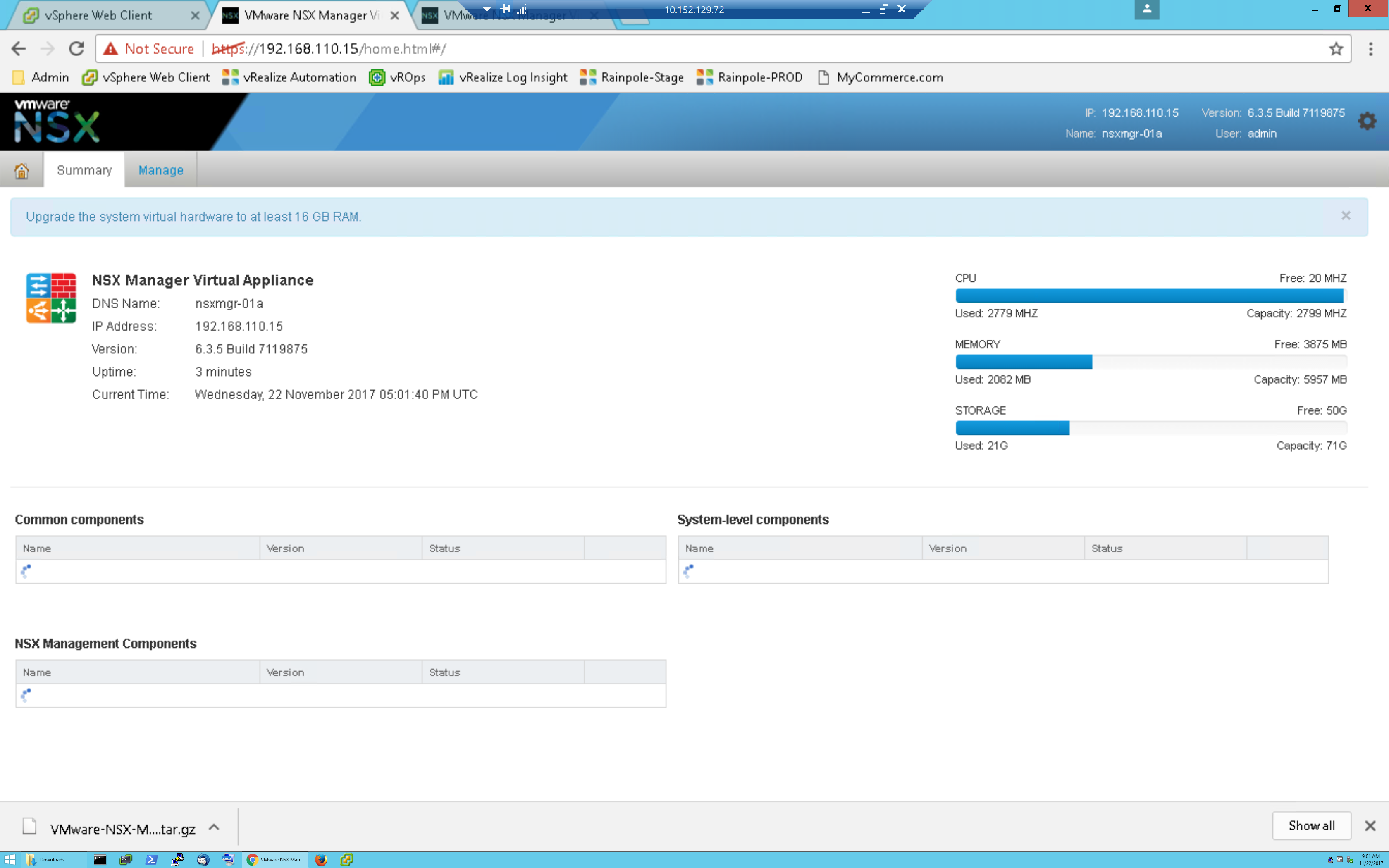Image resolution: width=1389 pixels, height=868 pixels.
Task: Launch Firefox from the taskbar
Action: tap(321, 859)
